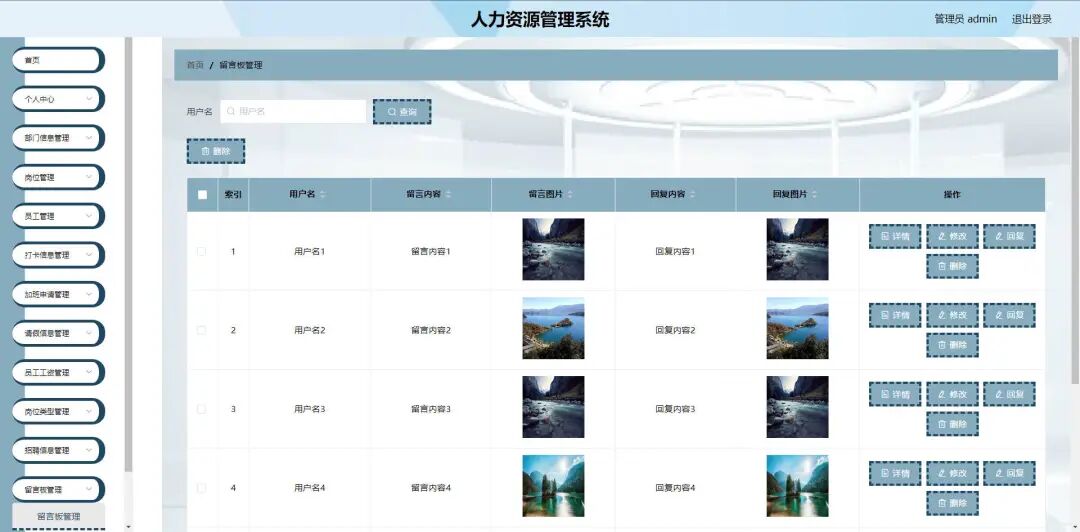This screenshot has width=1080, height=532.
Task: Open 详情 for the 用户名3 row
Action: tap(895, 394)
